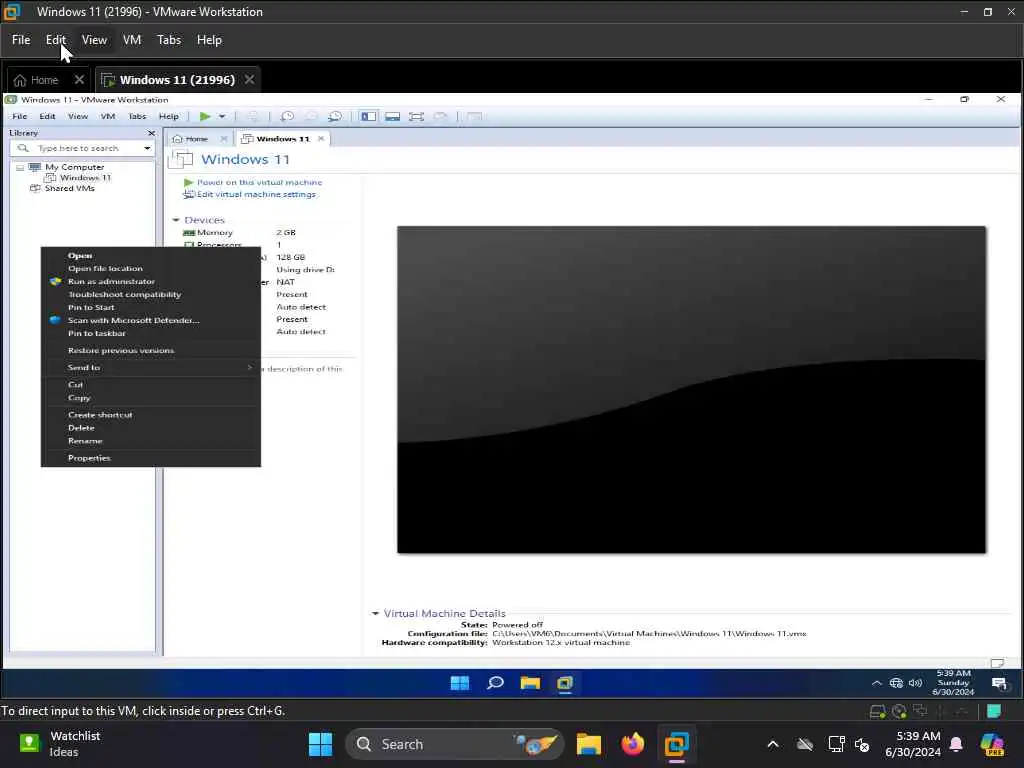
Task: Select Scan with Microsoft Defender entry
Action: (151, 321)
